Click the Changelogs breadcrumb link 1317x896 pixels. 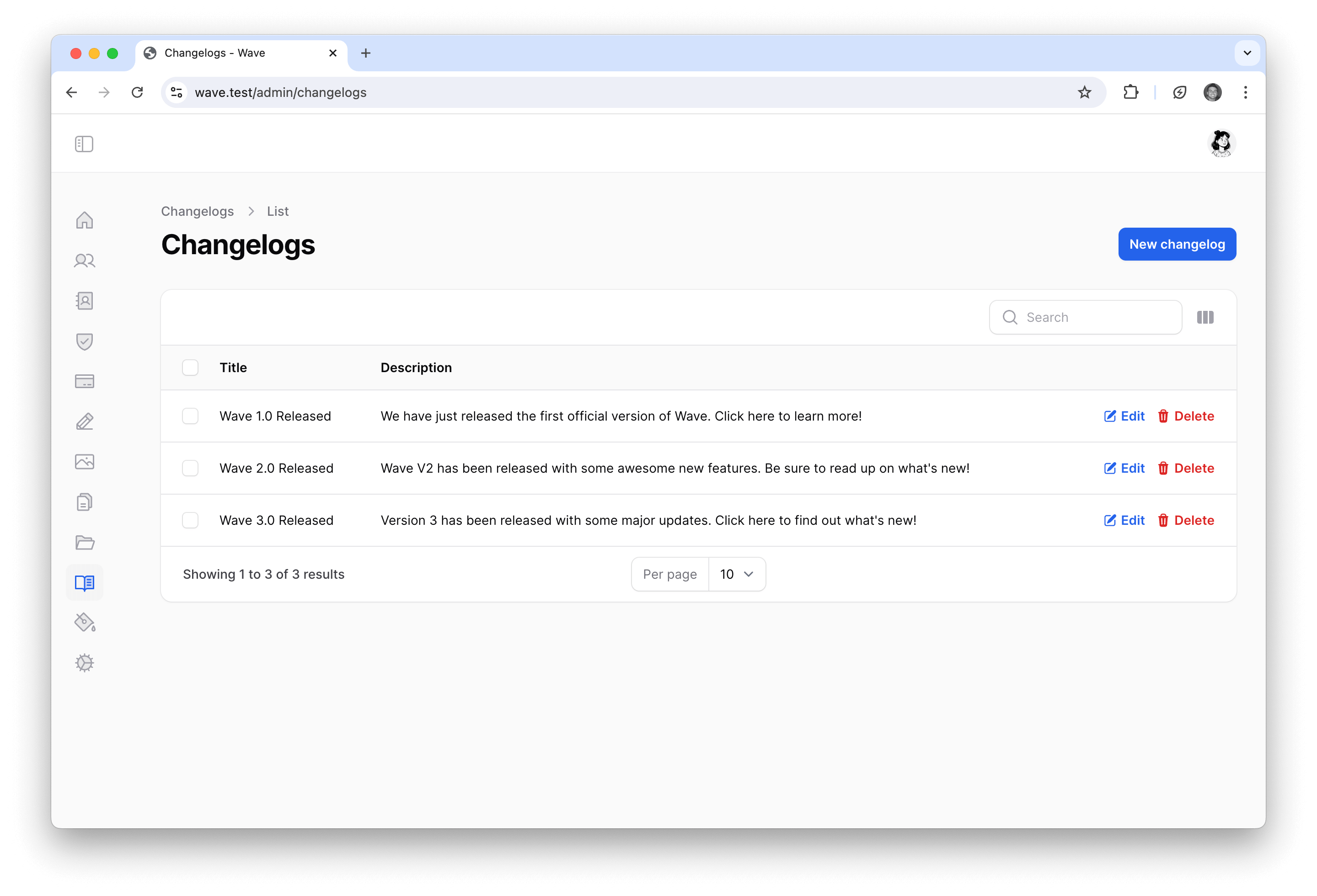pos(197,211)
